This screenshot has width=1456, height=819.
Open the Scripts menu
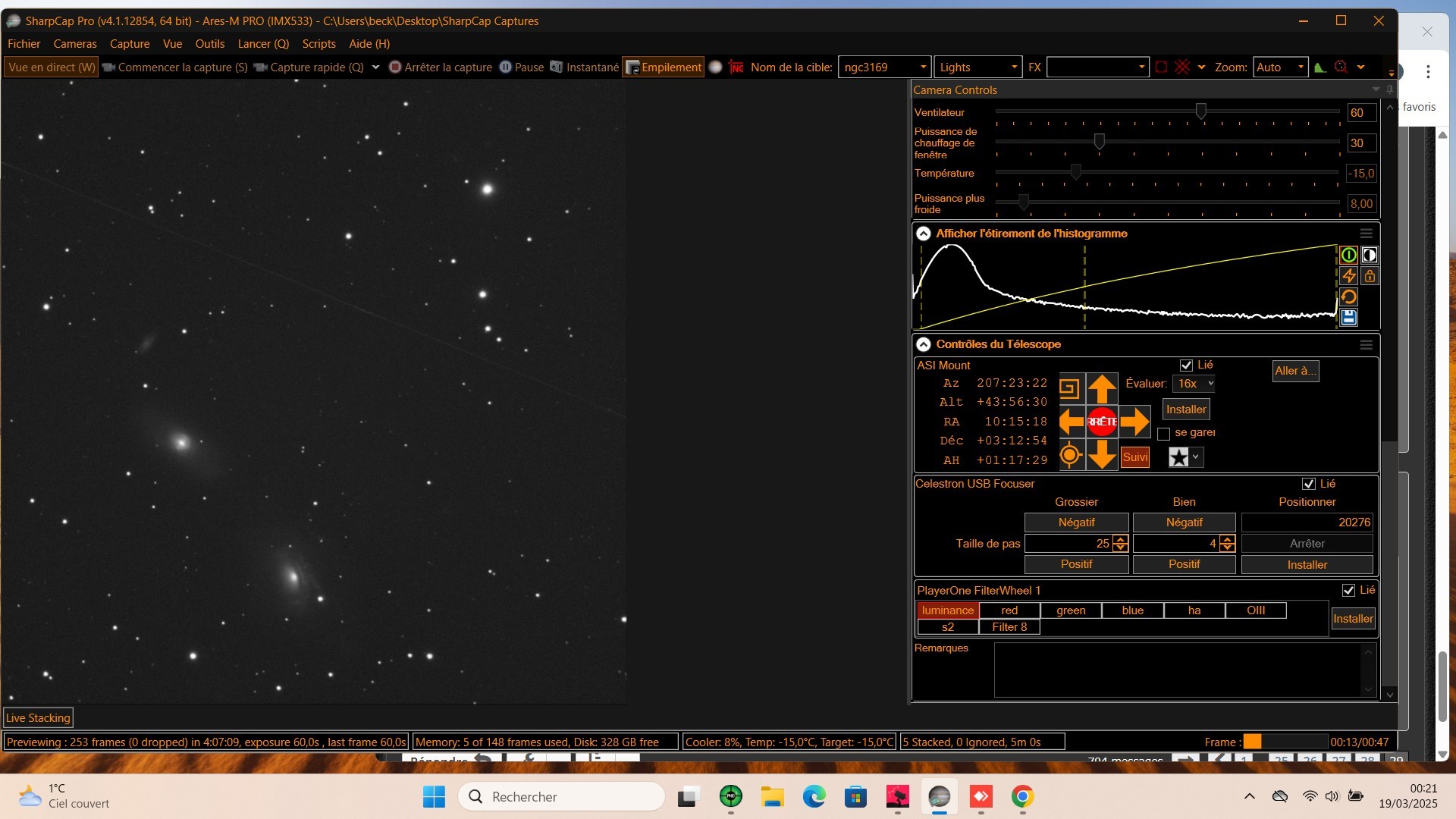[x=318, y=44]
